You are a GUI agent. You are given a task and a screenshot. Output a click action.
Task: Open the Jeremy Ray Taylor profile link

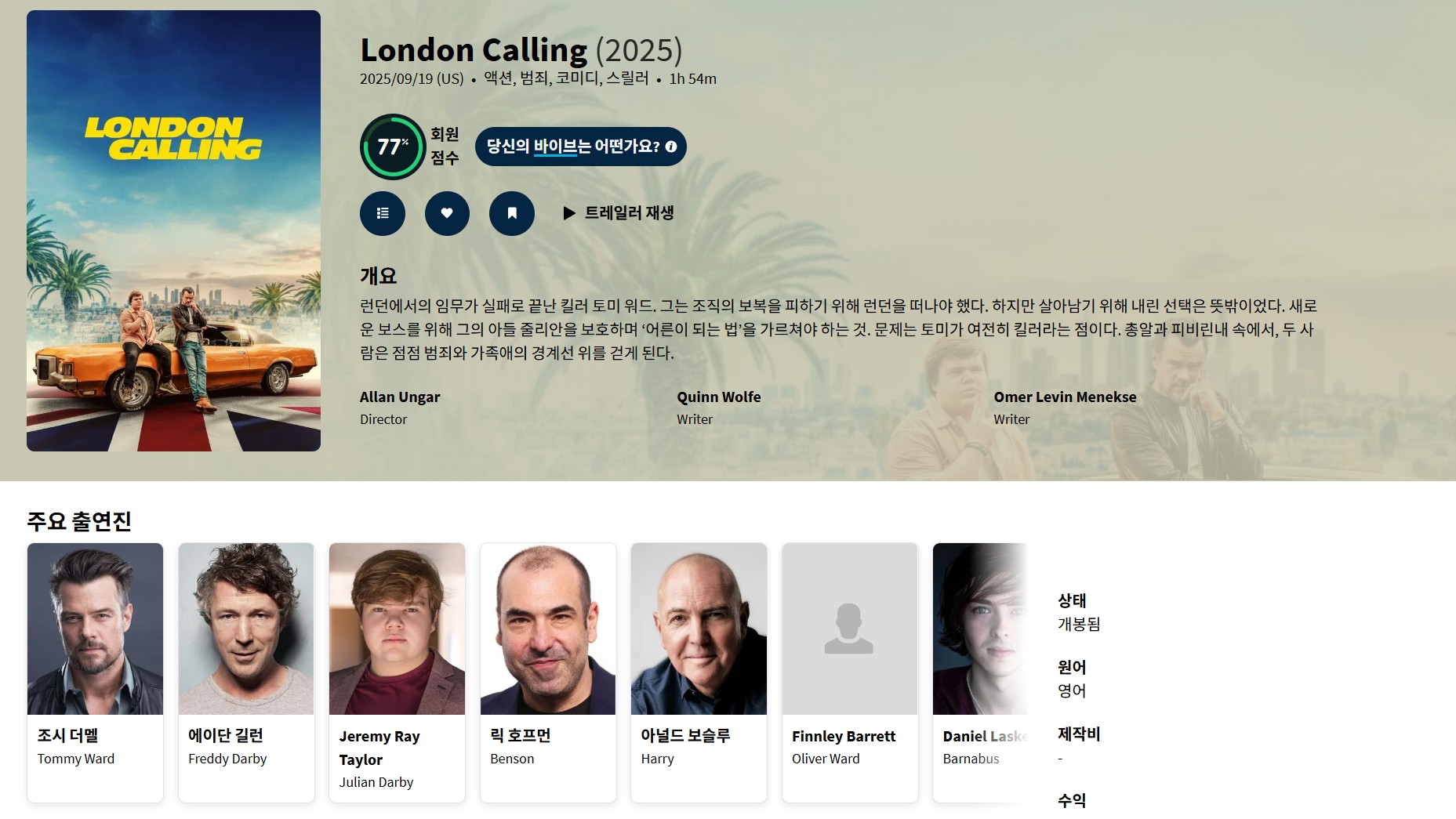(379, 748)
